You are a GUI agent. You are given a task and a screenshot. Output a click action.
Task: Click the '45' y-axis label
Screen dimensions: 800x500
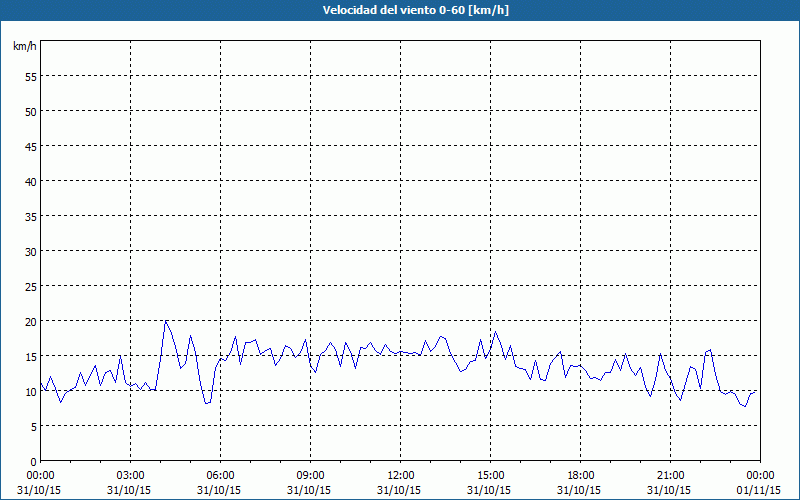[x=31, y=147]
